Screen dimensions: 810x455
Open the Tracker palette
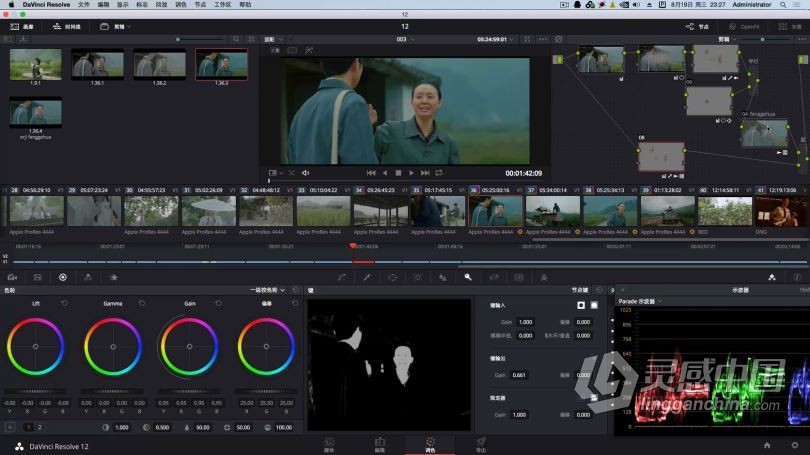tap(417, 277)
